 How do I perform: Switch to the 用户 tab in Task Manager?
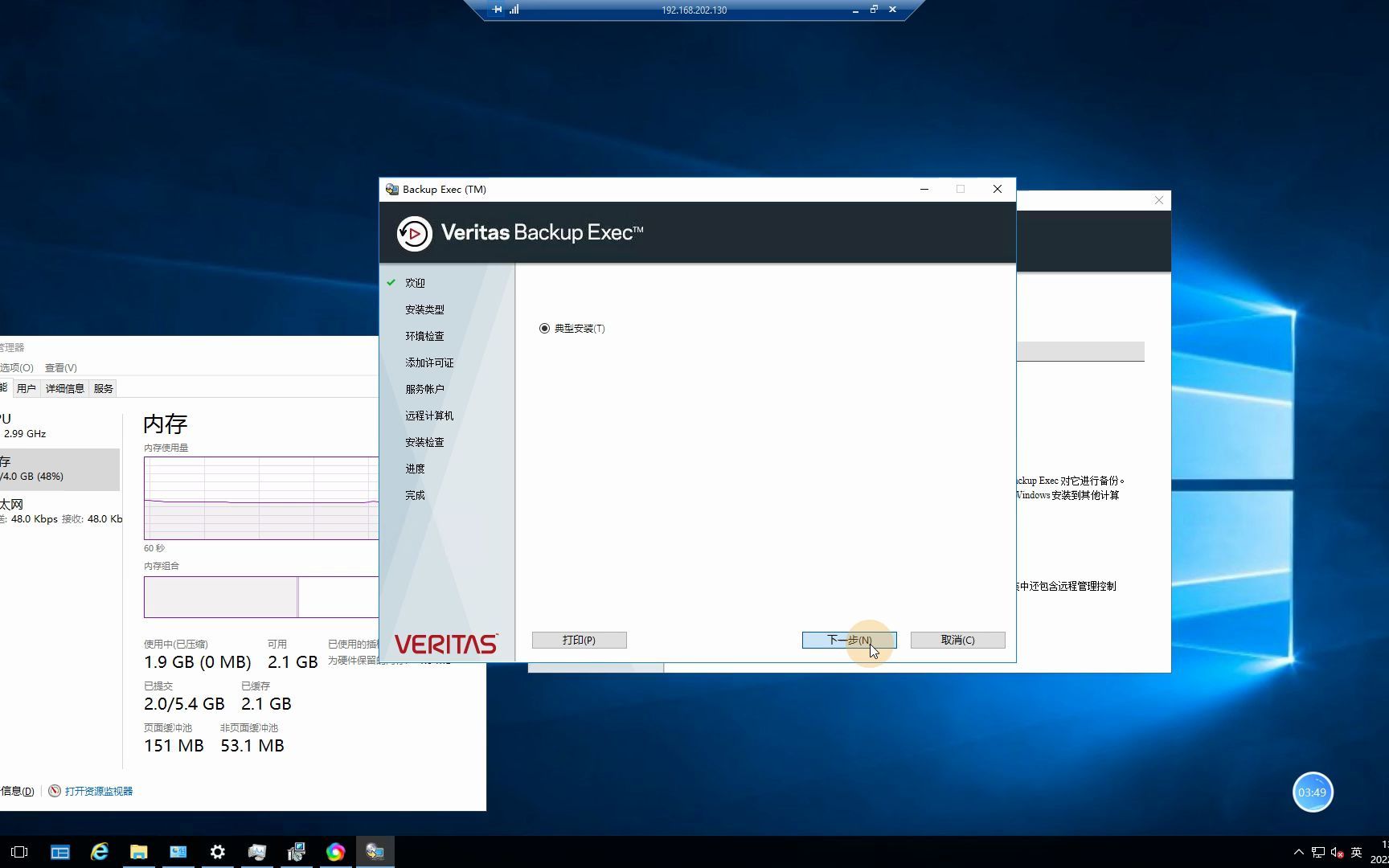(27, 388)
